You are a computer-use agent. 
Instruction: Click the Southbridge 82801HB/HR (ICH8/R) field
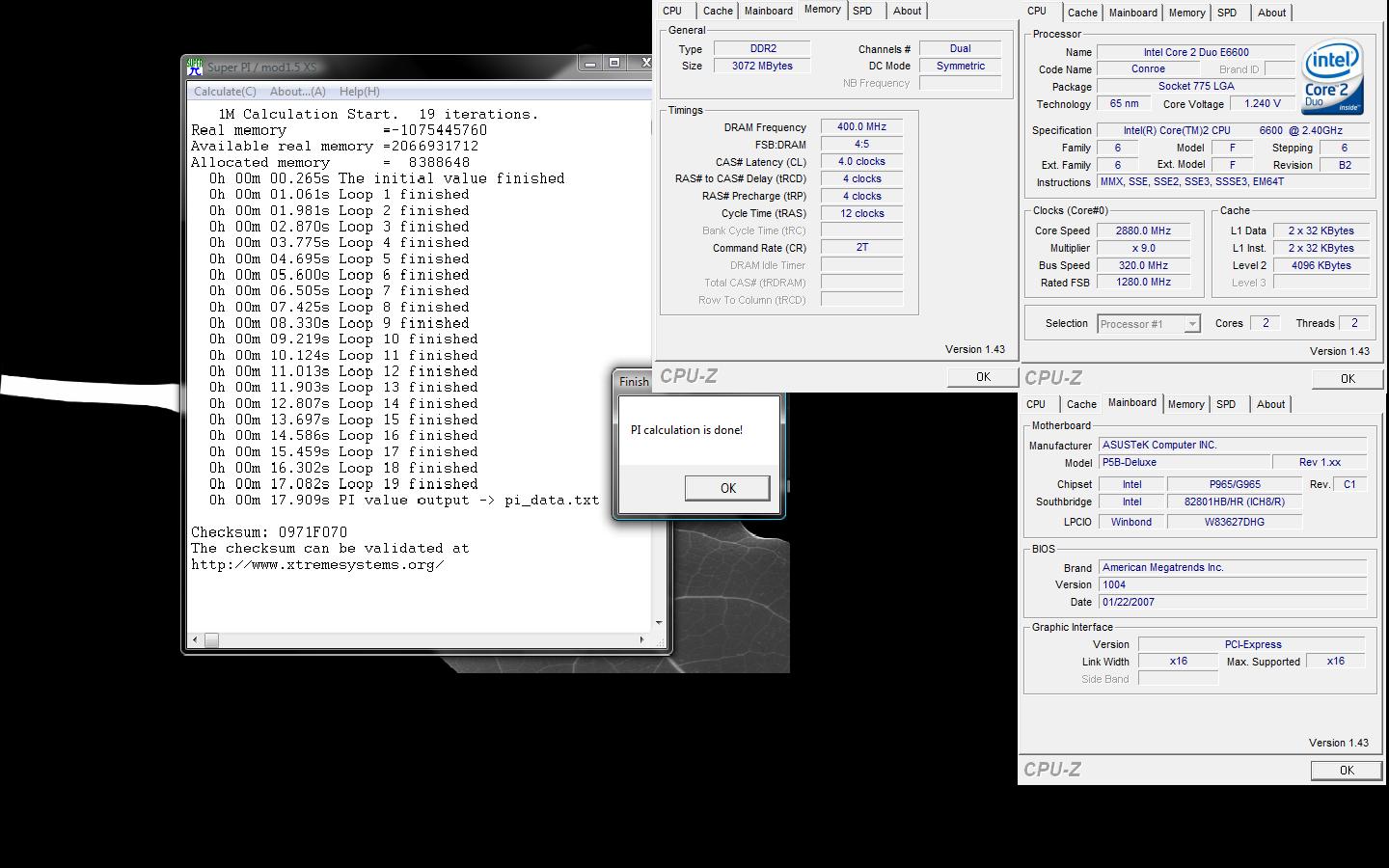[x=1234, y=502]
